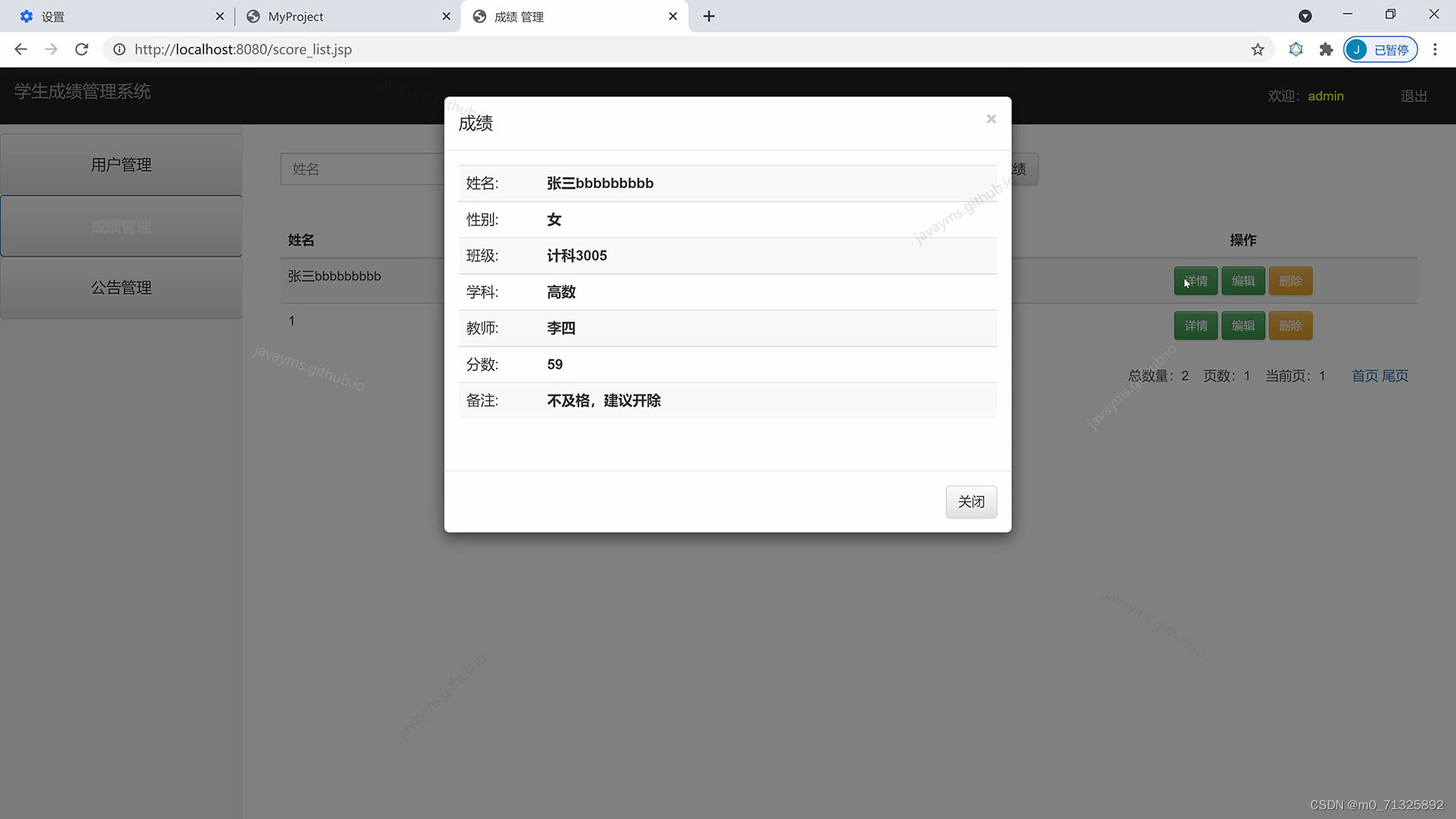Click the 计科3005 class value
The height and width of the screenshot is (819, 1456).
(577, 256)
